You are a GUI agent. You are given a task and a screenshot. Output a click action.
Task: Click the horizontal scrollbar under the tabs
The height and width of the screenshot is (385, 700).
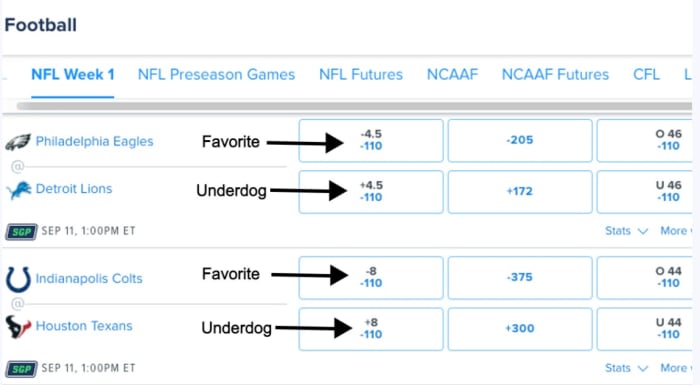point(354,106)
